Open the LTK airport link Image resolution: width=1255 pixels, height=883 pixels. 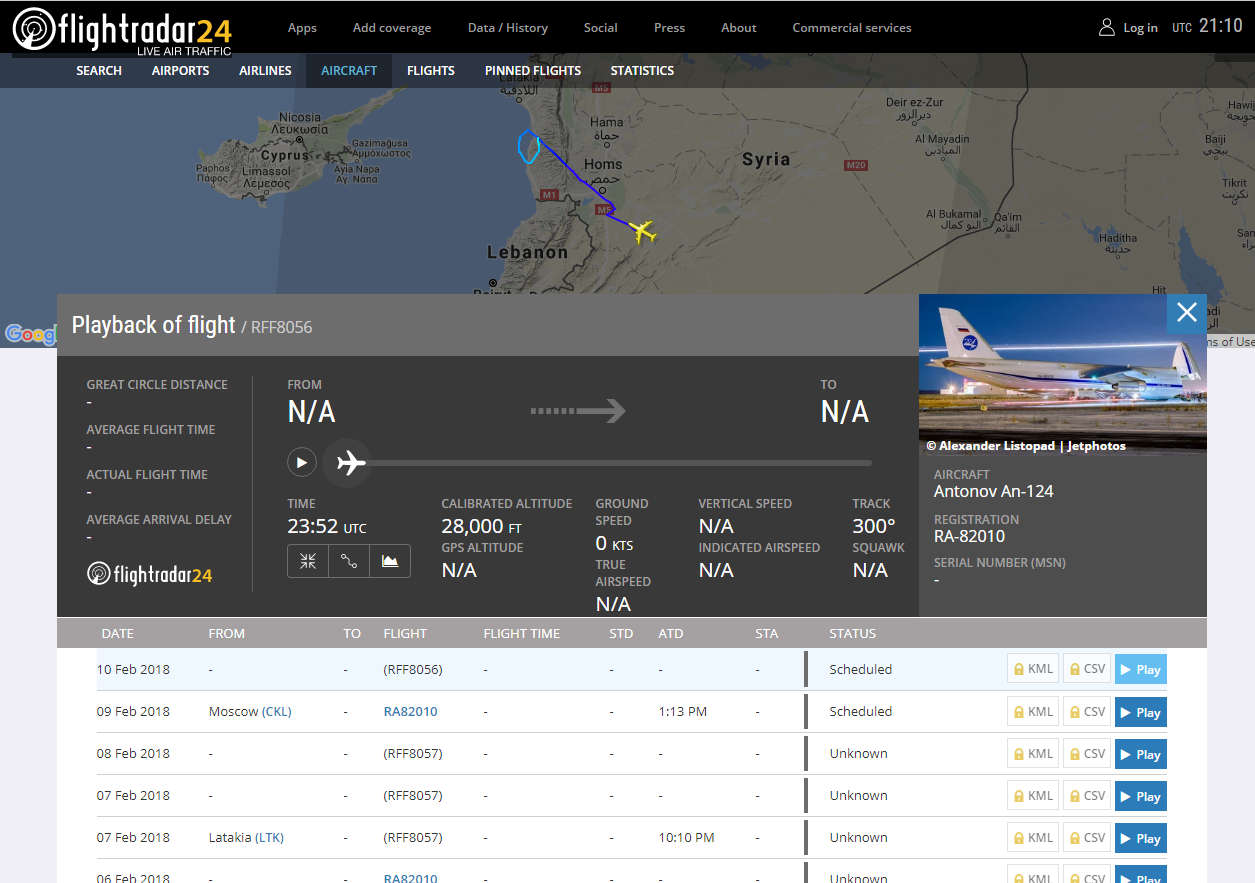pyautogui.click(x=270, y=838)
